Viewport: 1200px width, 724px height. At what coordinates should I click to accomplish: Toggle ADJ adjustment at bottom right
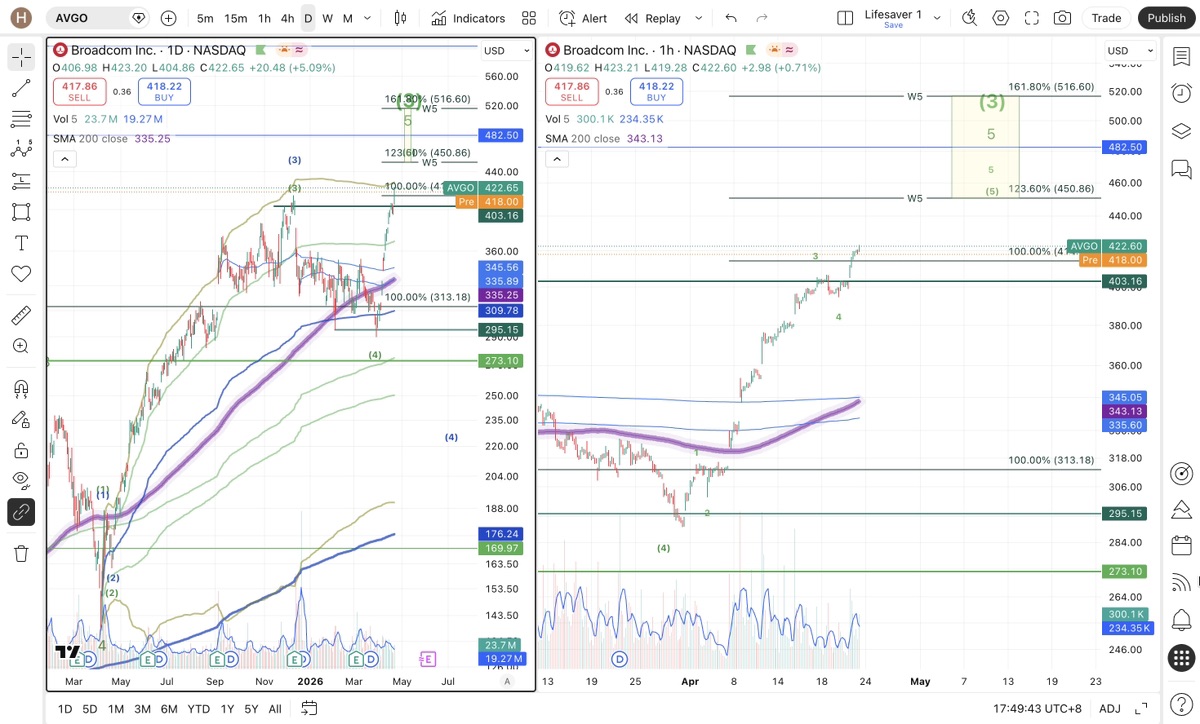click(x=1110, y=709)
